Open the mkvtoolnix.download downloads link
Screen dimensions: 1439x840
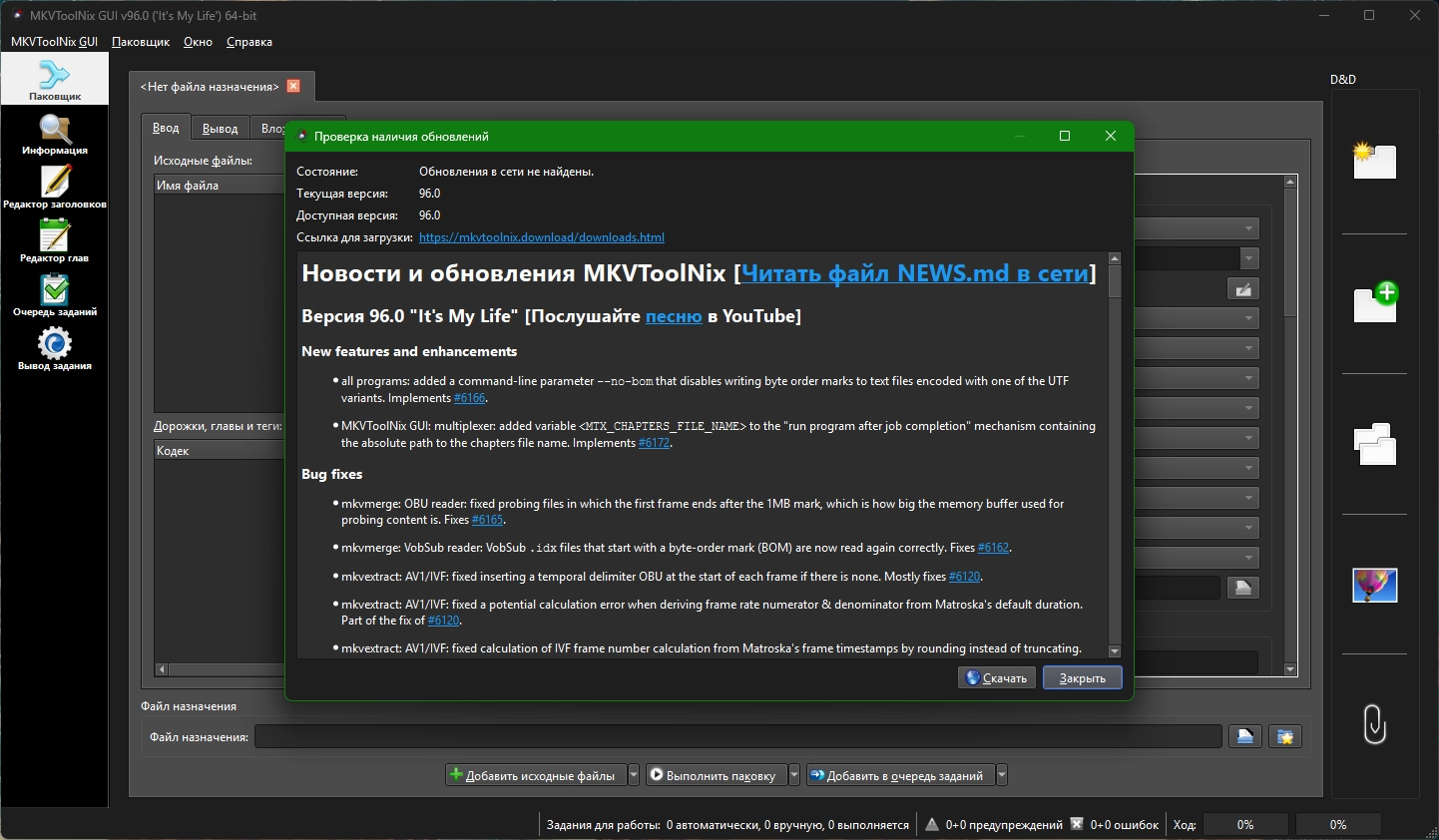(542, 237)
